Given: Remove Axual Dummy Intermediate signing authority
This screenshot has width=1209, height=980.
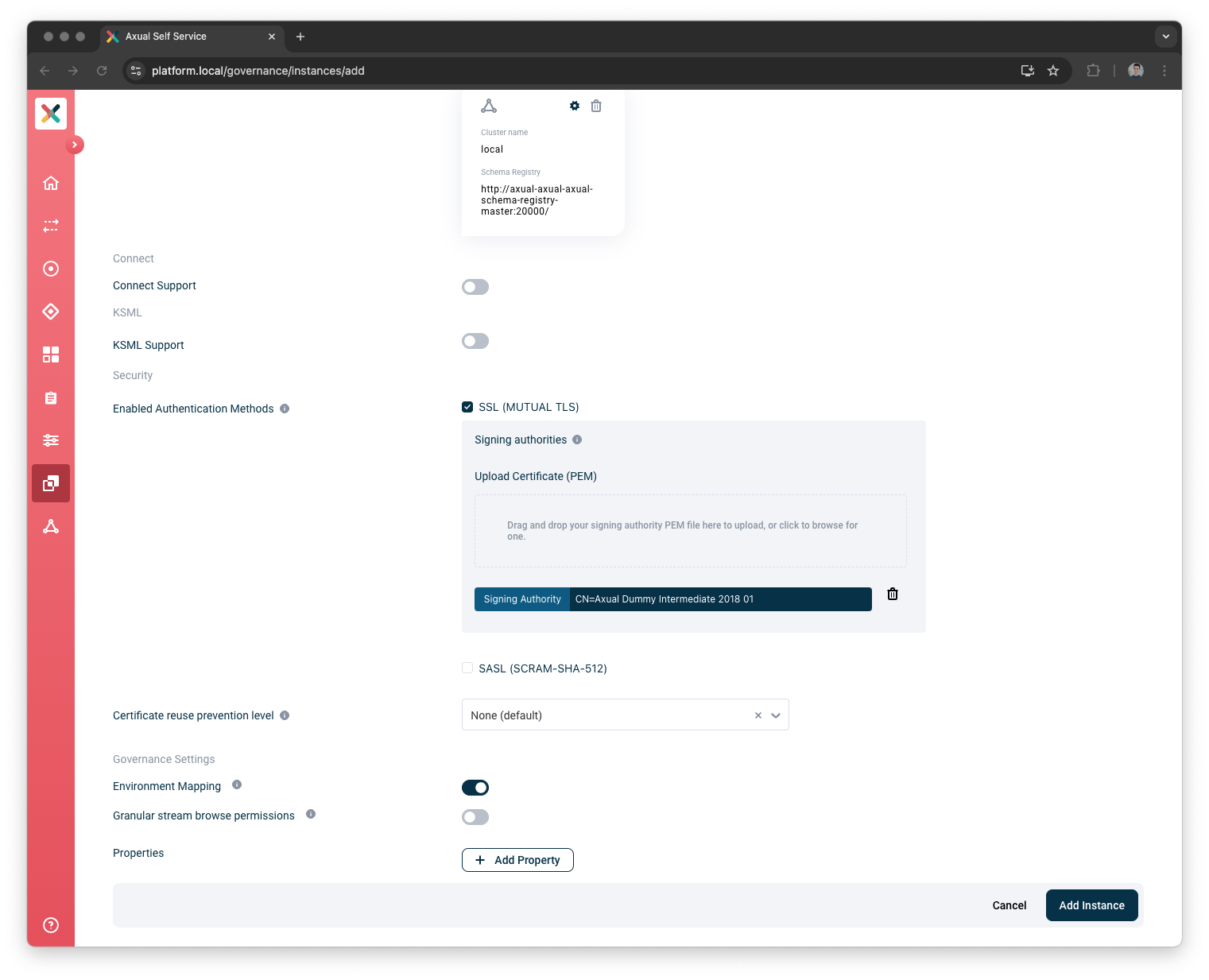Looking at the screenshot, I should tap(893, 594).
